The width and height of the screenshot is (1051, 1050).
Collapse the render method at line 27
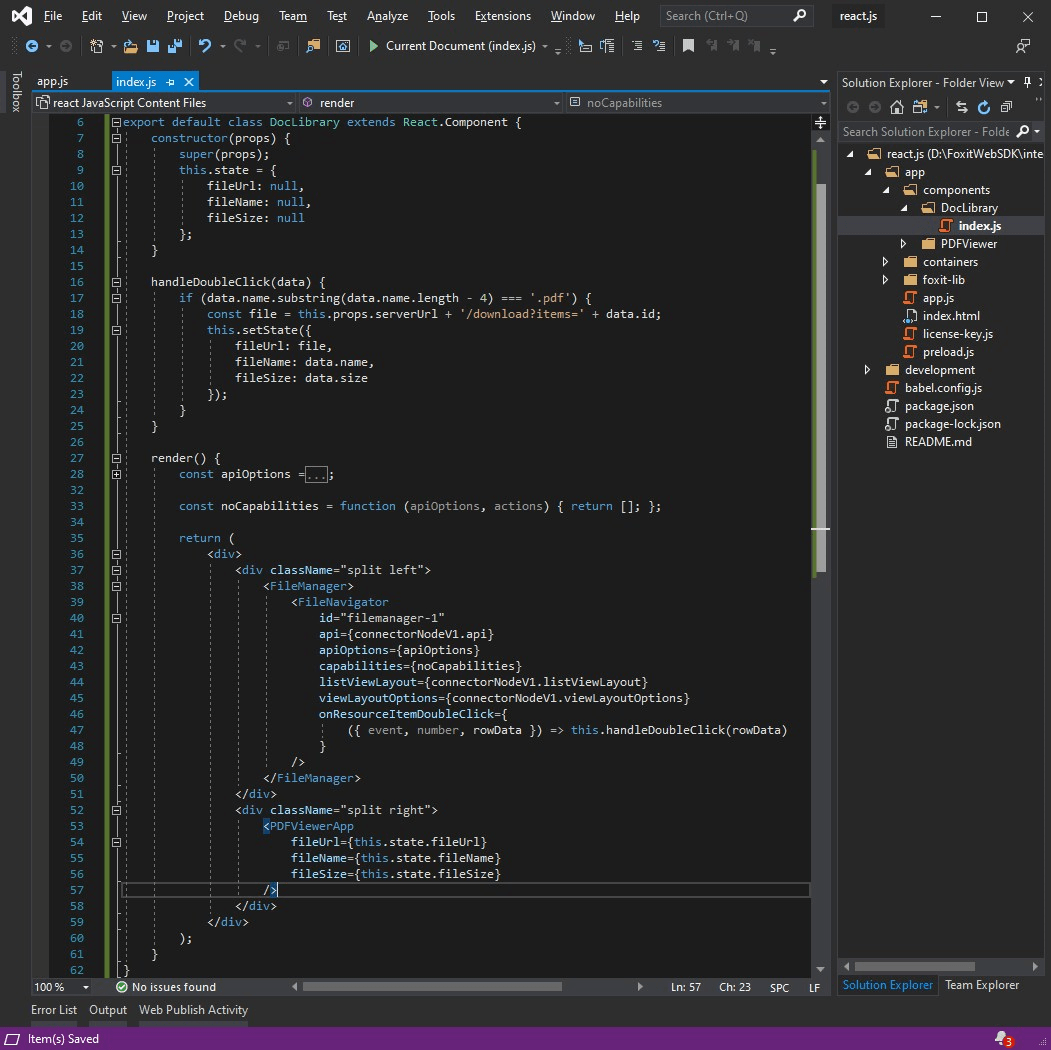tap(116, 459)
